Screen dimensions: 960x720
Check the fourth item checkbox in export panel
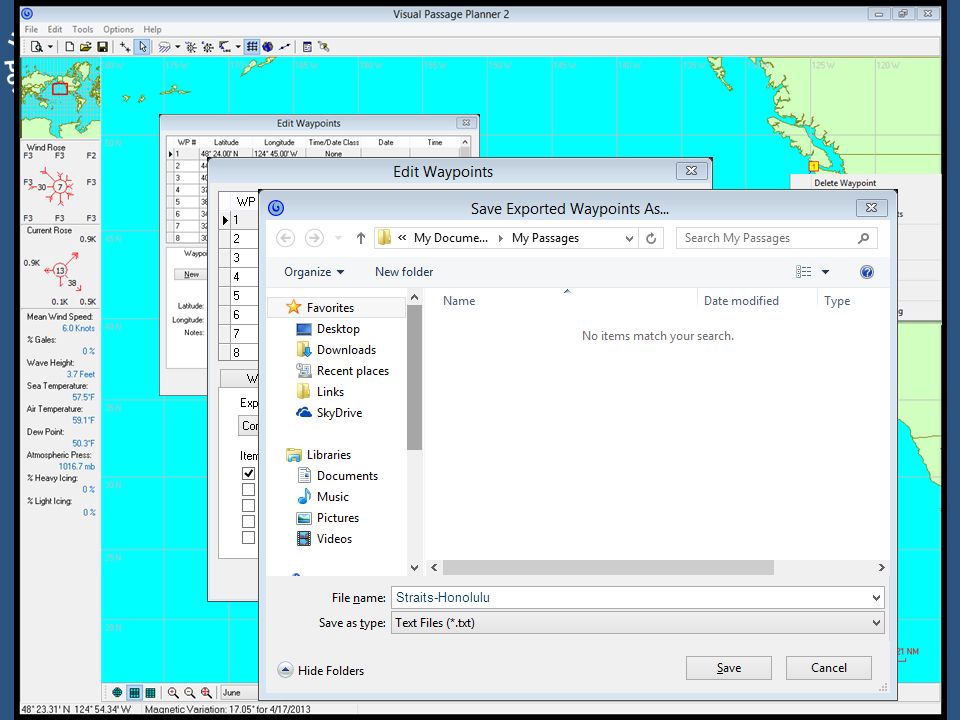[x=248, y=521]
